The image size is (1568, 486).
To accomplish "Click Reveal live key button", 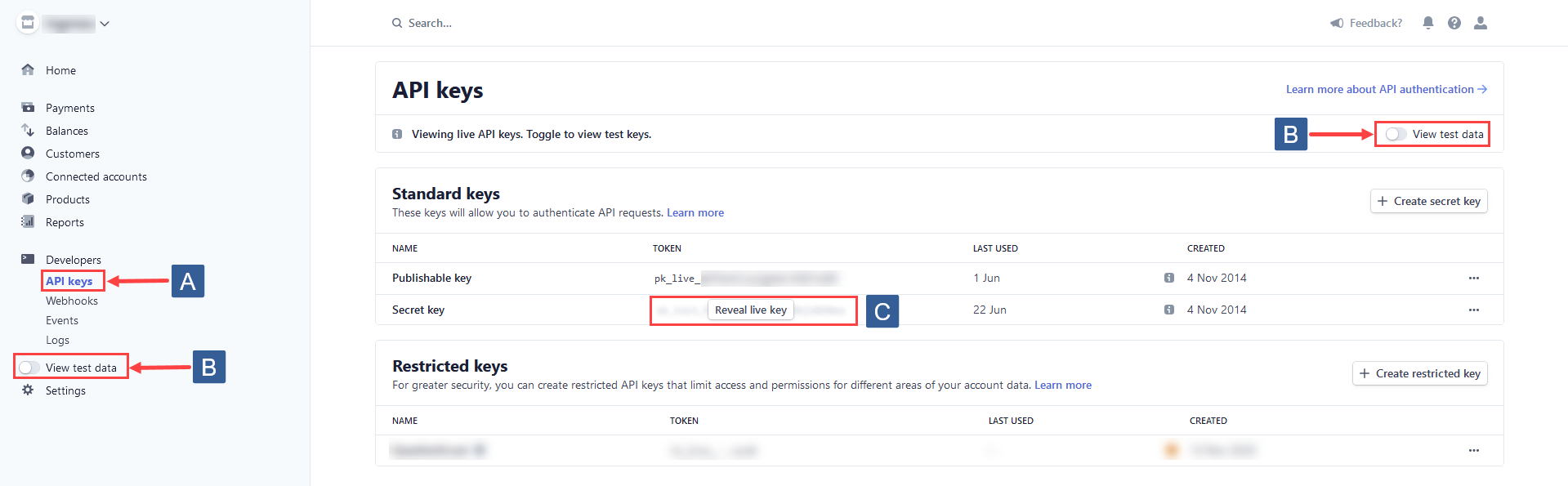I will coord(751,310).
